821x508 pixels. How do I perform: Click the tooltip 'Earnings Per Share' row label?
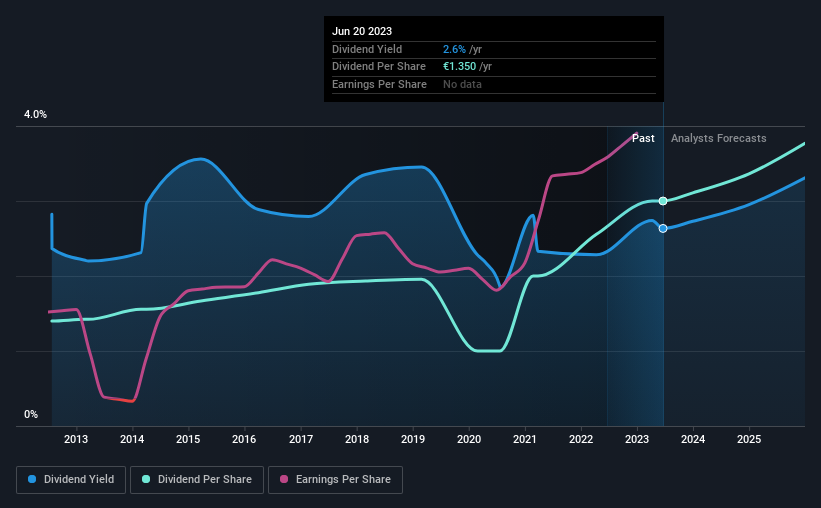click(x=379, y=84)
